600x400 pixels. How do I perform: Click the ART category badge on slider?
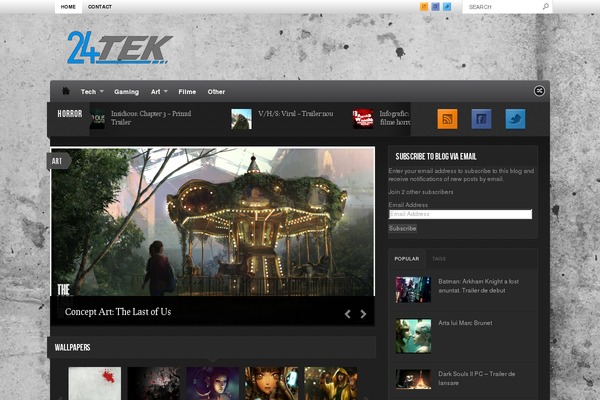pyautogui.click(x=57, y=161)
